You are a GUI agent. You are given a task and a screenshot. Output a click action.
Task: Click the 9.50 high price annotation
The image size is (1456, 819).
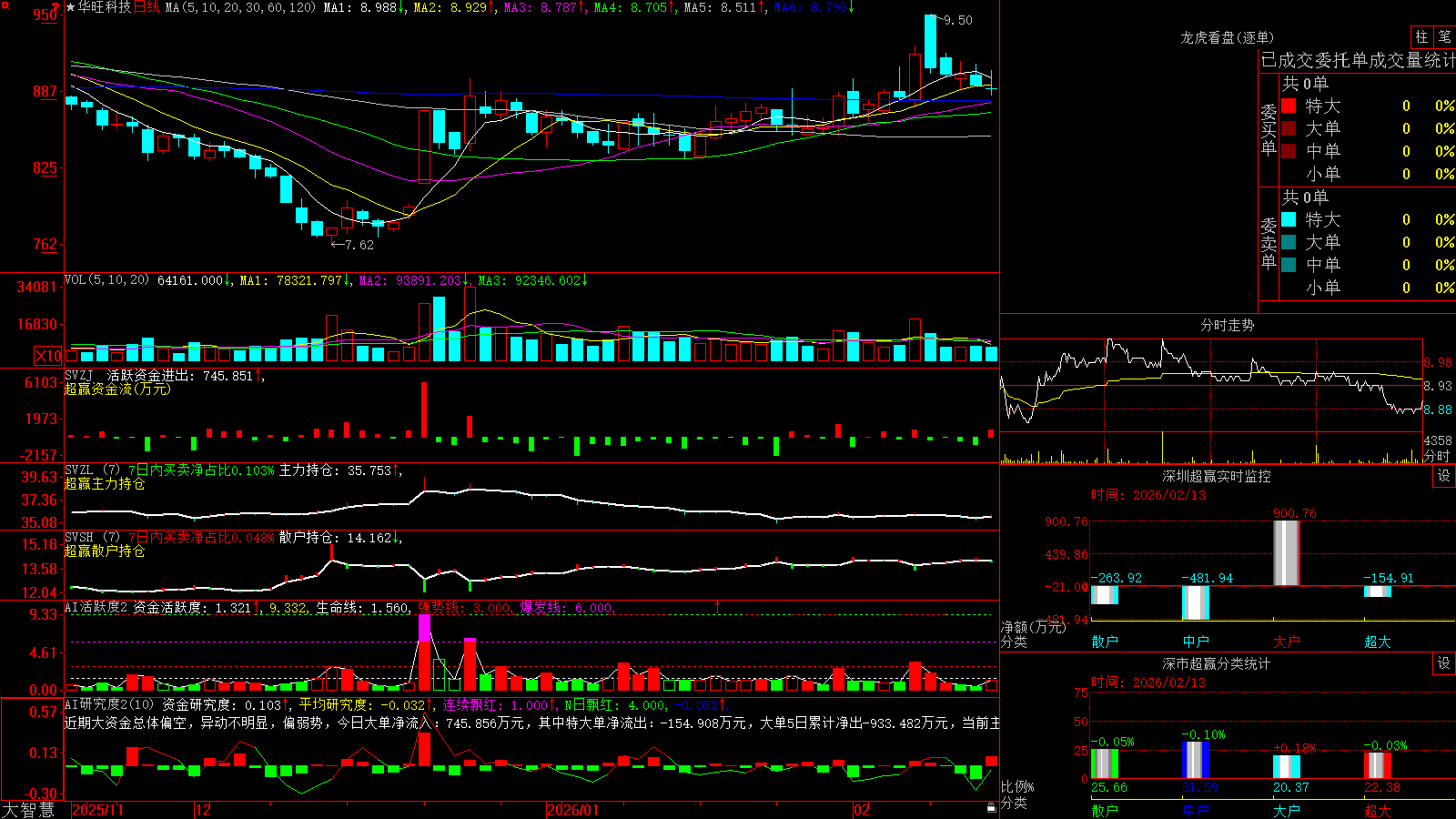click(958, 20)
